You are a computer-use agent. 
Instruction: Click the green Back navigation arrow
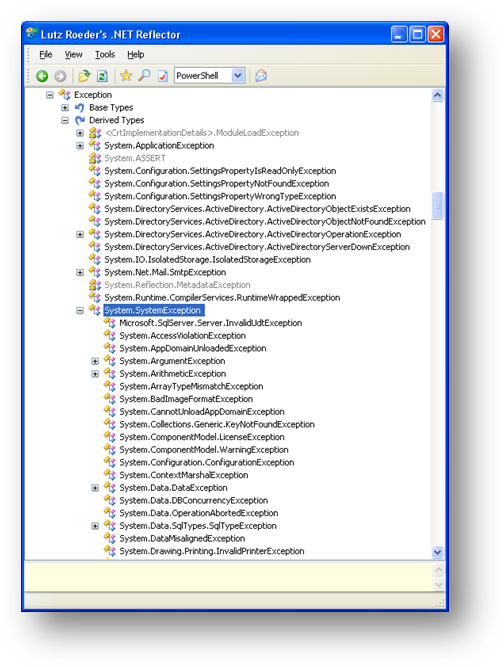pyautogui.click(x=42, y=76)
